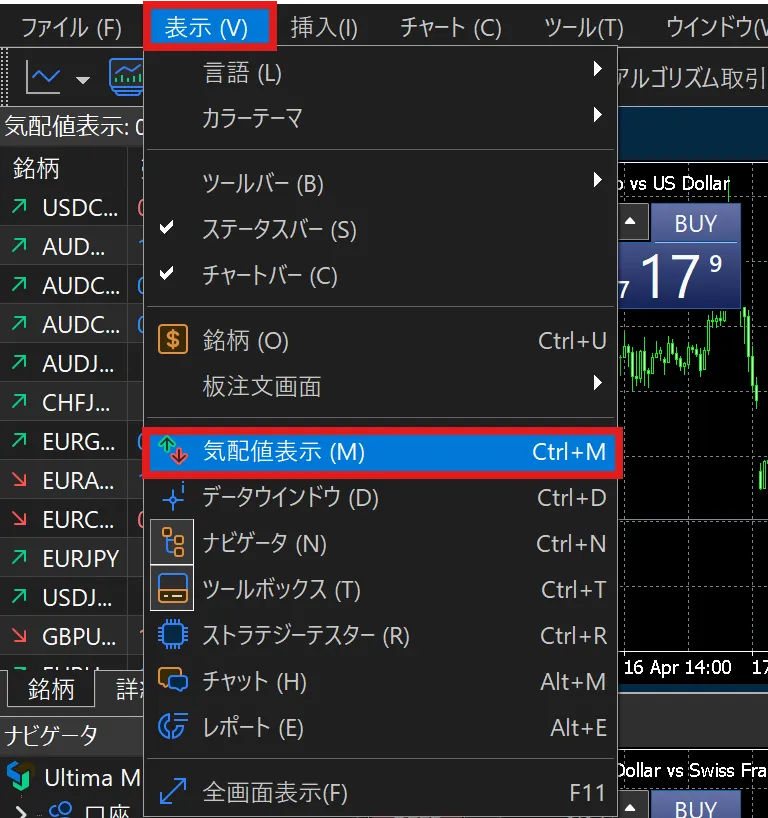The width and height of the screenshot is (768, 818).
Task: Click the up arrow beside the lower BUY
Action: [x=630, y=807]
